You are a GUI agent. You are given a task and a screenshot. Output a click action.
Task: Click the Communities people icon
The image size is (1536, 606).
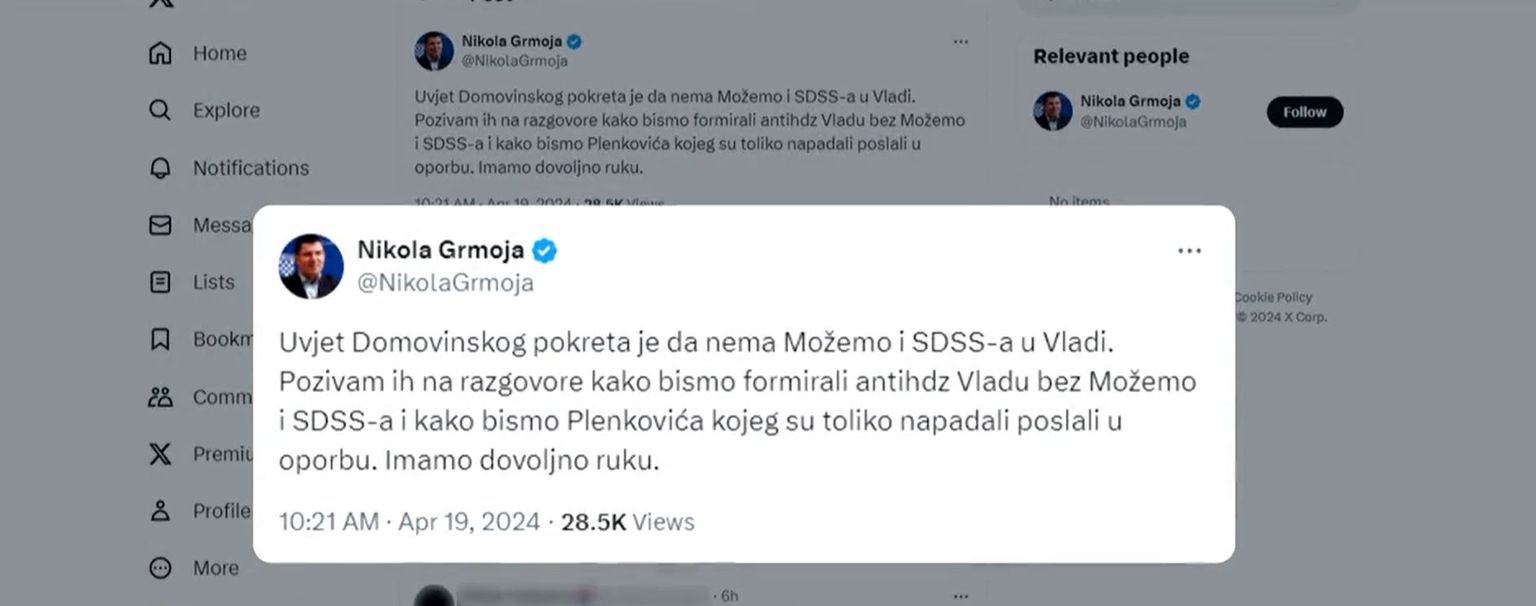coord(160,397)
